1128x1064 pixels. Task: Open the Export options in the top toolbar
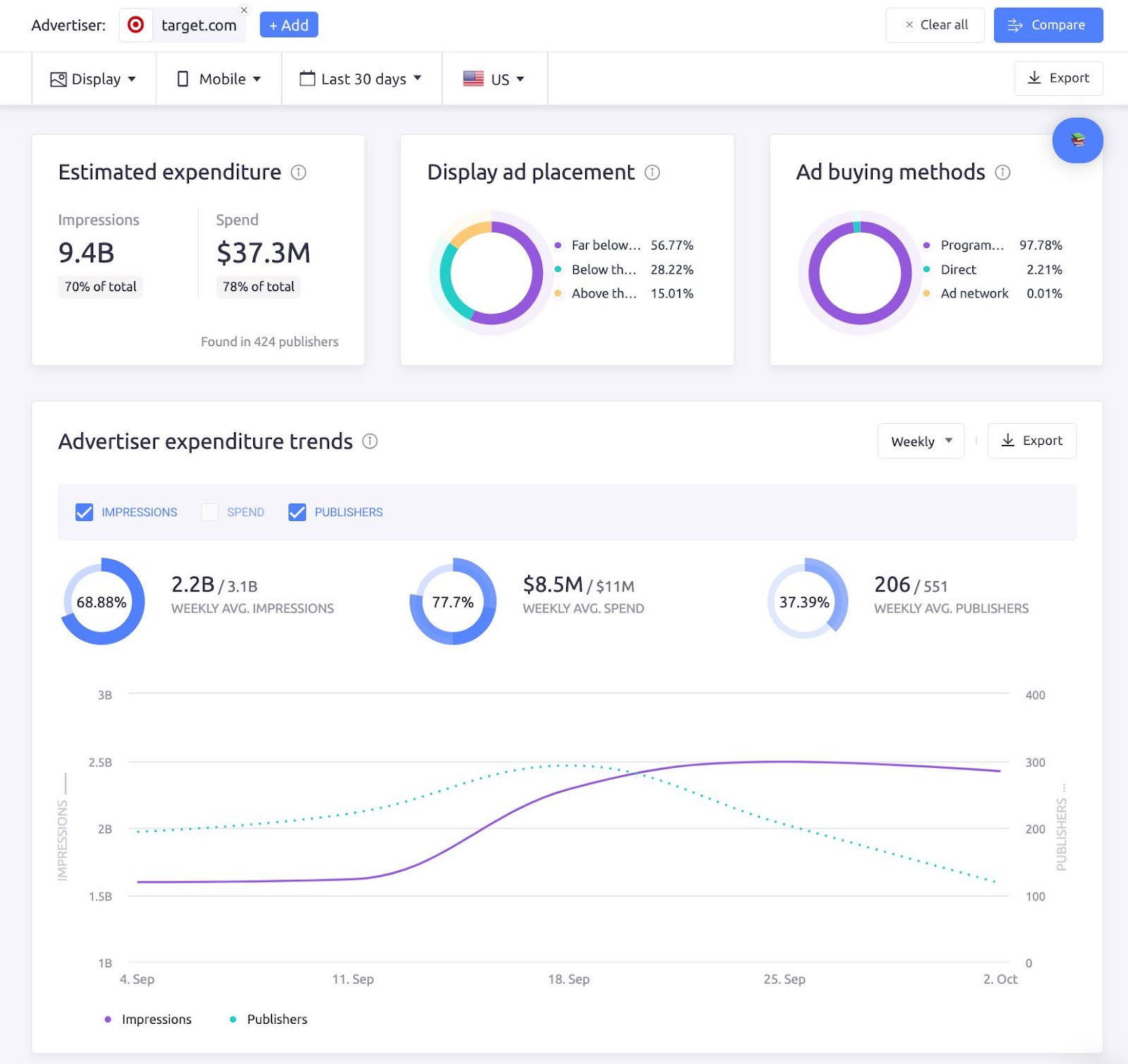[x=1058, y=78]
